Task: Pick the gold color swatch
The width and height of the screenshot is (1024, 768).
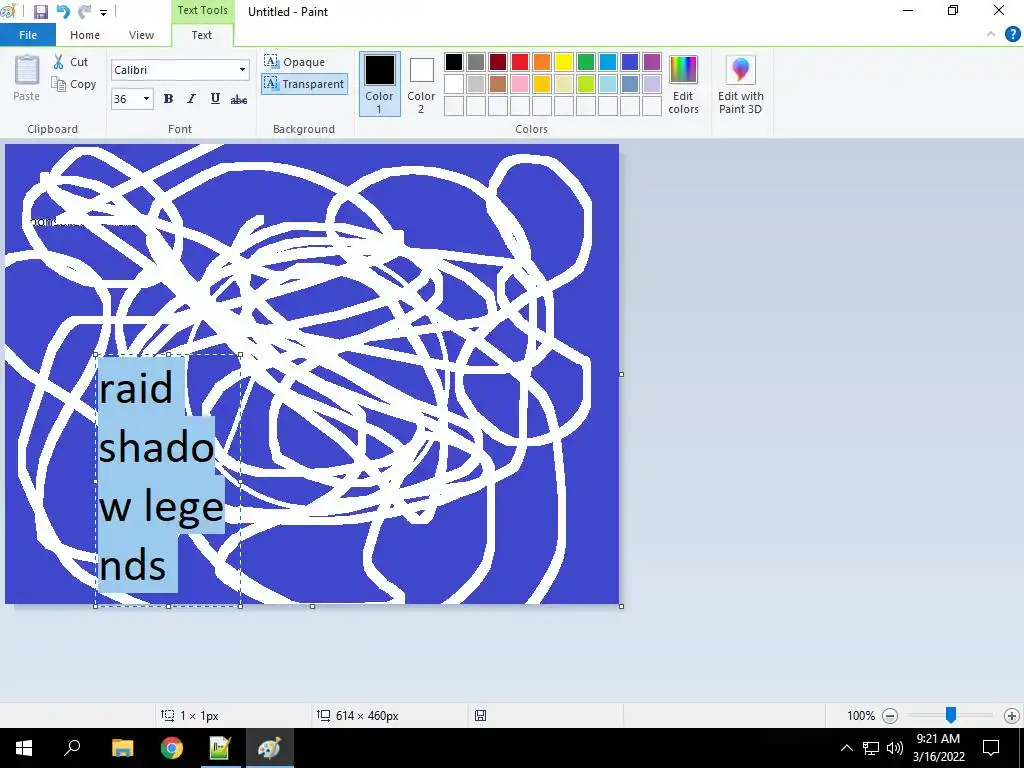Action: pos(542,84)
